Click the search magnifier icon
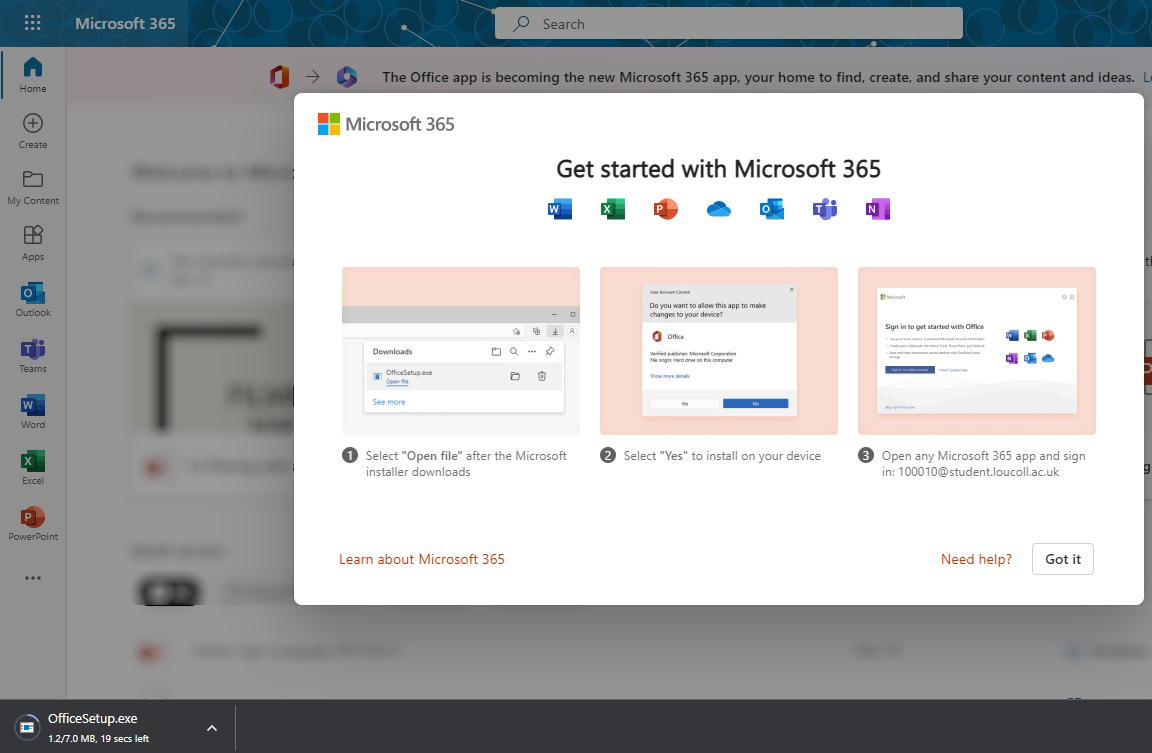Screen dimensions: 1152x753 tap(522, 24)
